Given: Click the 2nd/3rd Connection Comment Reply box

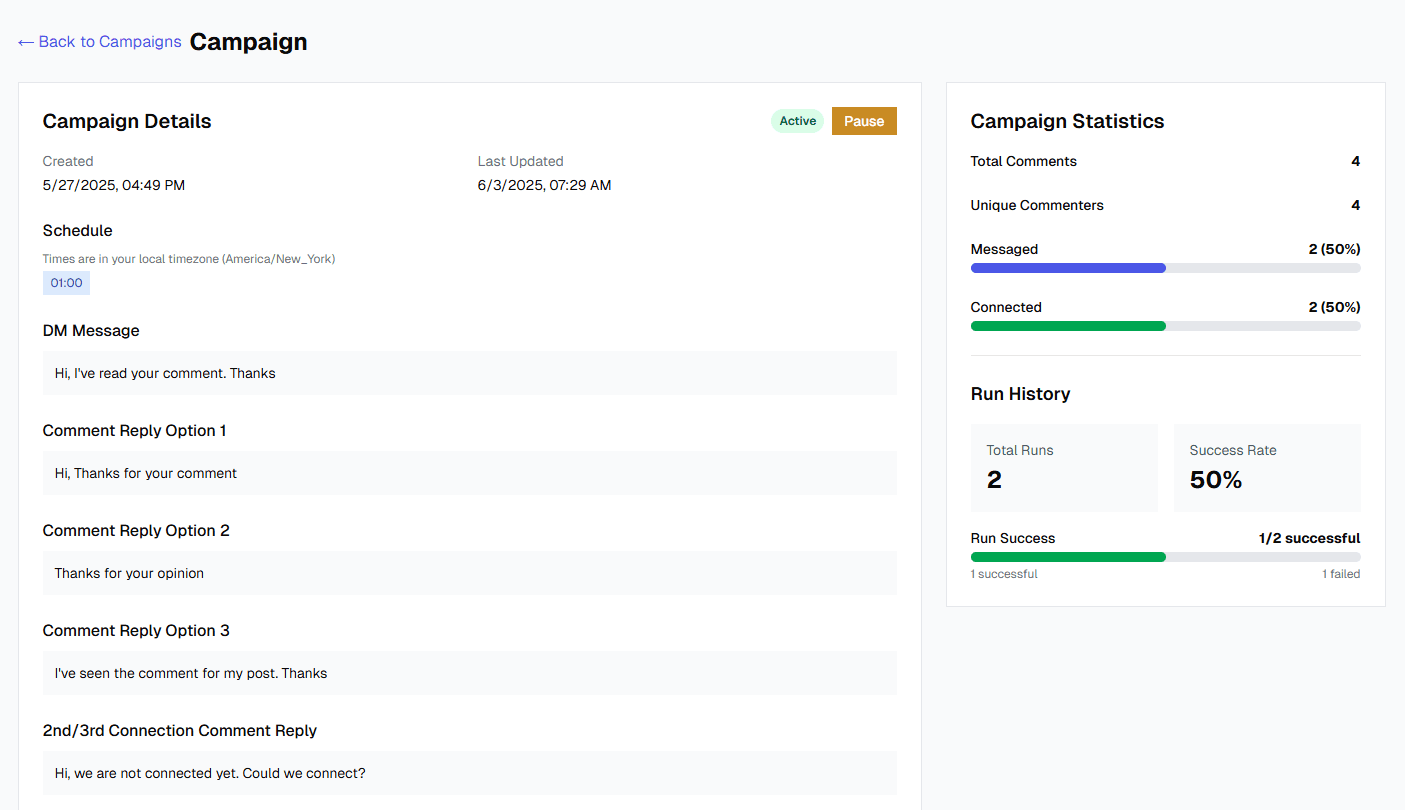Looking at the screenshot, I should click(469, 772).
